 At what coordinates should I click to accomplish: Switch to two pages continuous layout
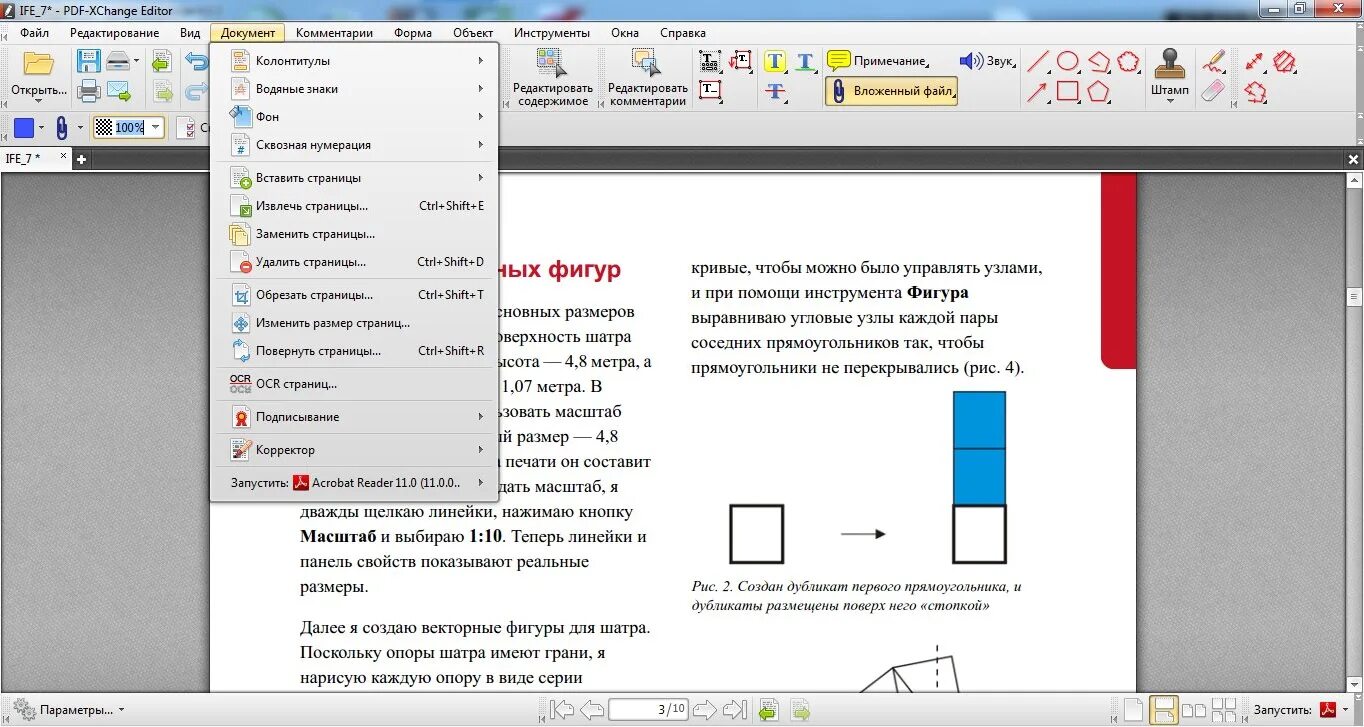click(1223, 711)
